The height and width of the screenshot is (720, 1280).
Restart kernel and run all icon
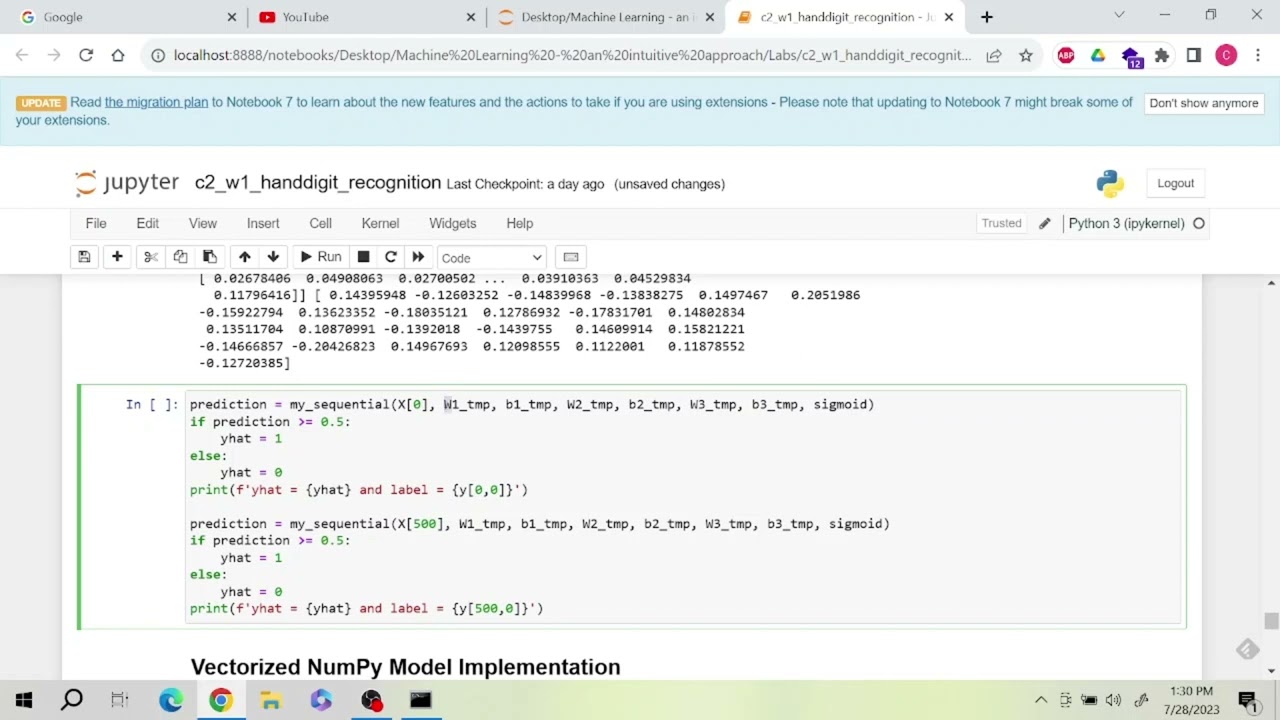tap(418, 257)
